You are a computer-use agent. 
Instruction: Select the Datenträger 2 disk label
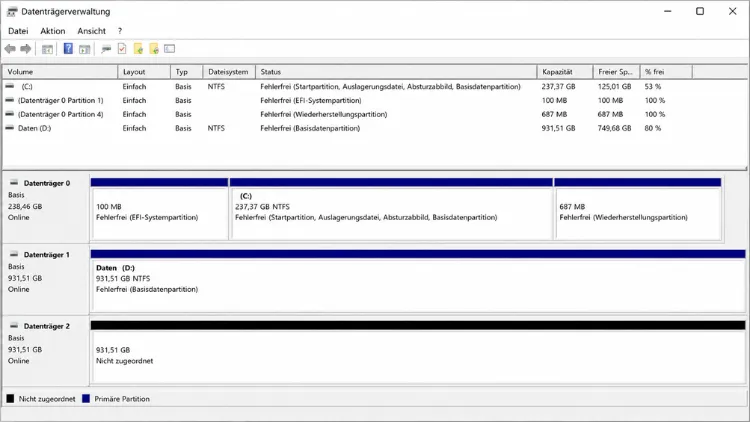point(47,326)
